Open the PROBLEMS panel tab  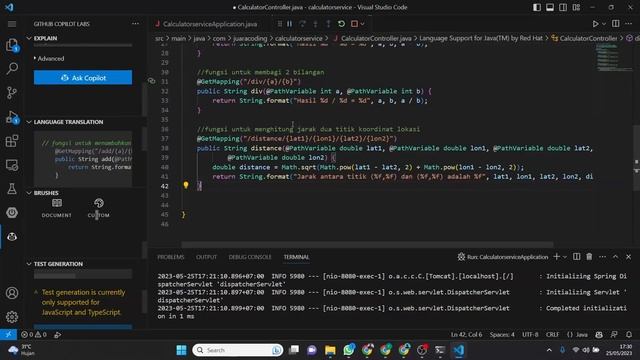coord(171,257)
